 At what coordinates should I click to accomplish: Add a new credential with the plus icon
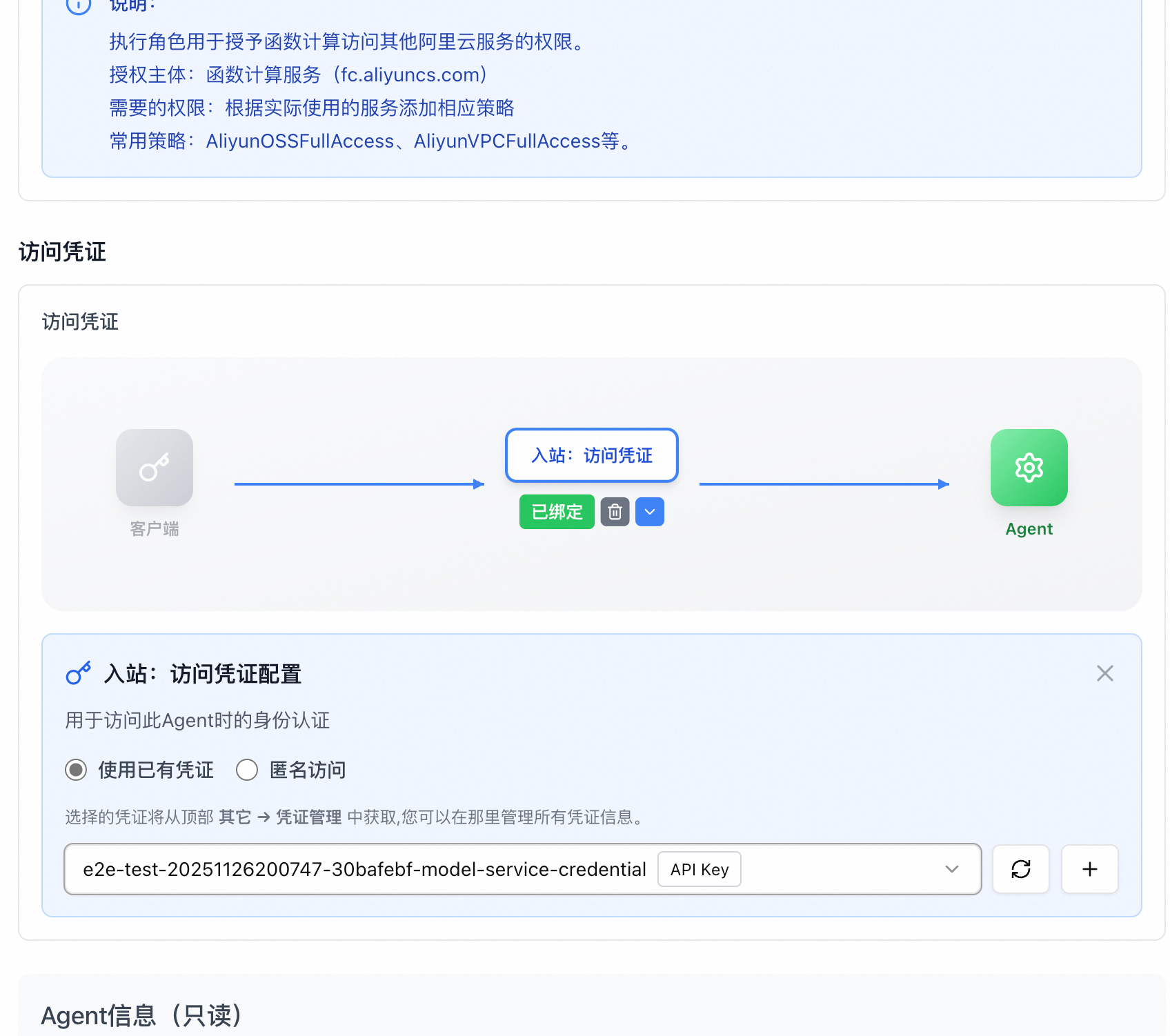coord(1089,869)
